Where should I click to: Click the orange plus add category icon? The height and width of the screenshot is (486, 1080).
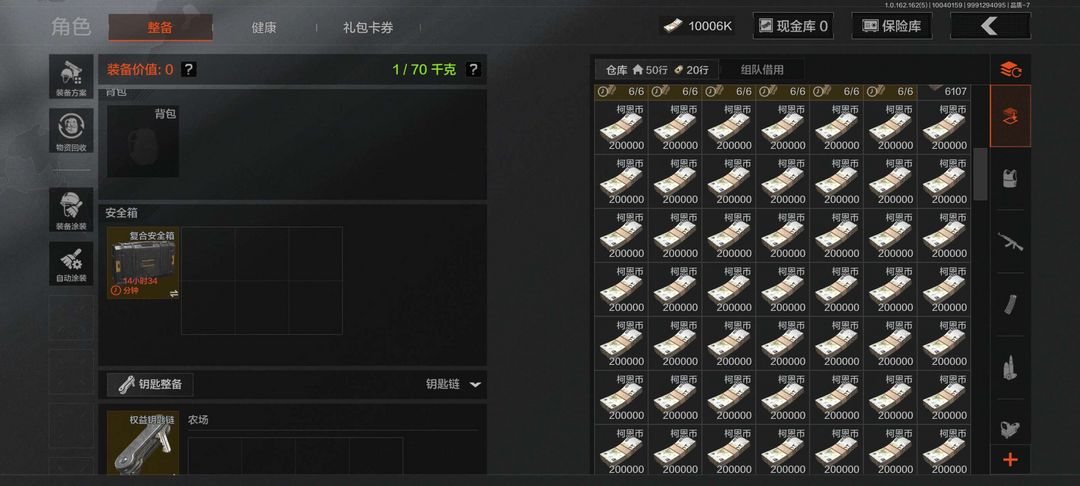point(1010,460)
